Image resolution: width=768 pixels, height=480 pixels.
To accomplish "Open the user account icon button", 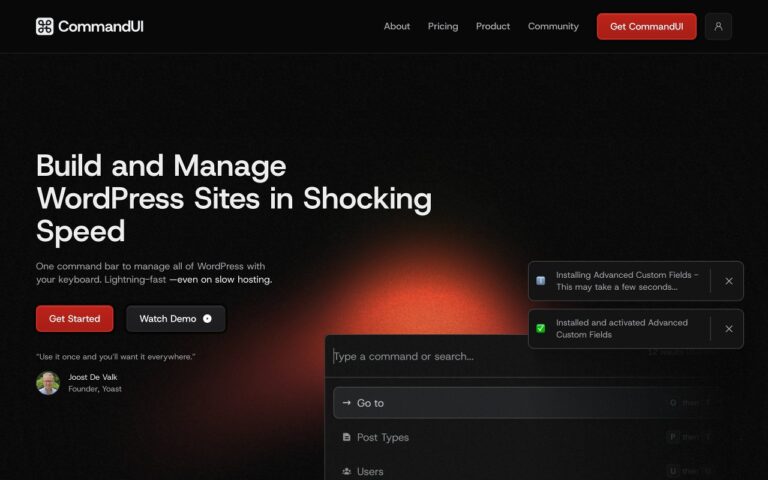I will [718, 27].
